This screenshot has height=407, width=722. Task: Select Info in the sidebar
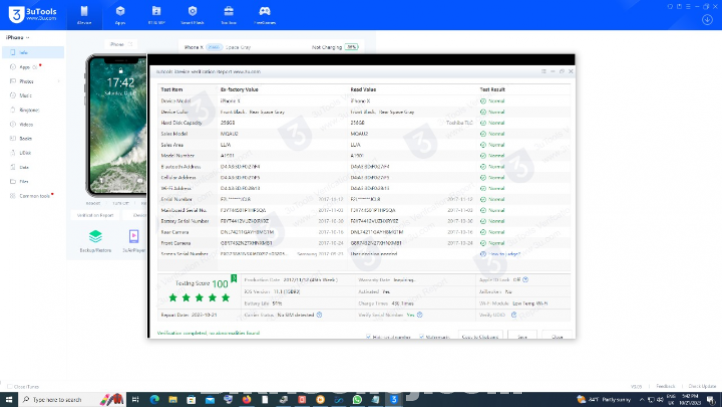(33, 52)
